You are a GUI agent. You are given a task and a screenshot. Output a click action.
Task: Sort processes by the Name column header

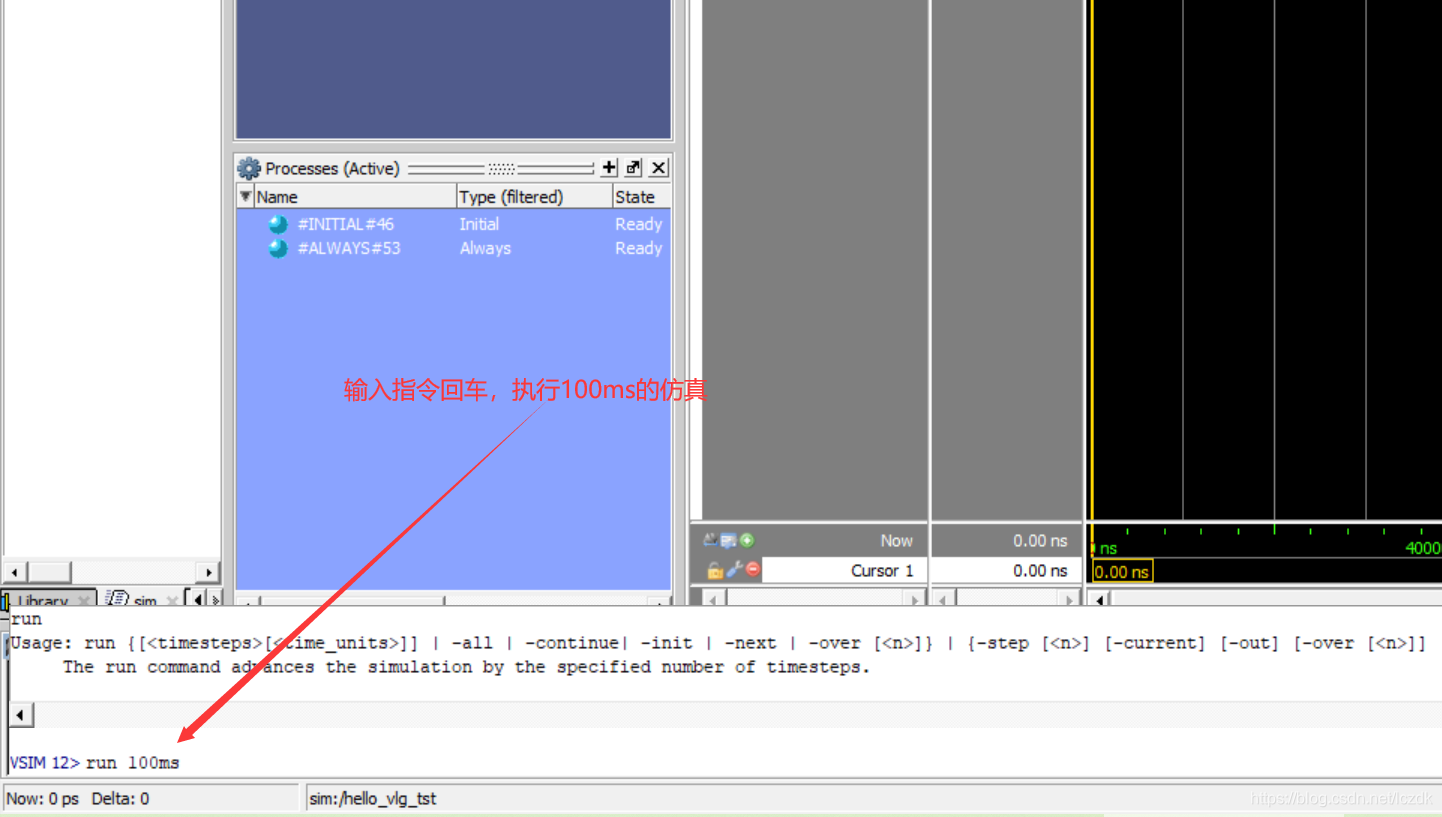pyautogui.click(x=355, y=196)
